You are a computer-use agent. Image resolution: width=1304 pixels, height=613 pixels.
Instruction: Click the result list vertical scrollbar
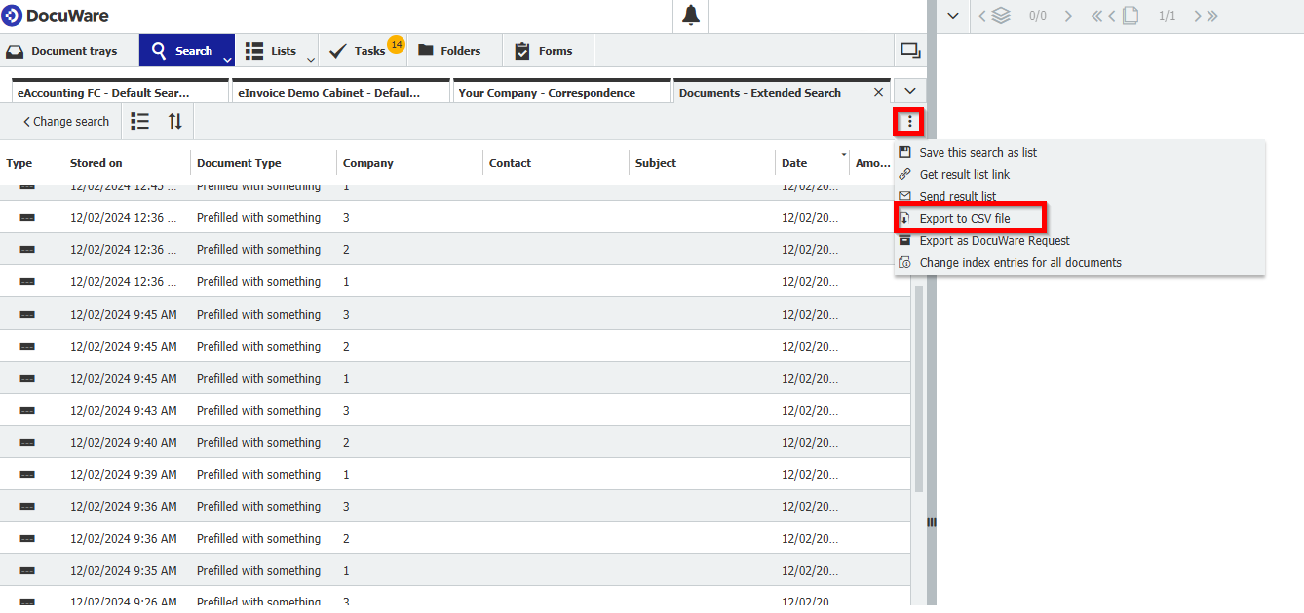click(x=918, y=388)
